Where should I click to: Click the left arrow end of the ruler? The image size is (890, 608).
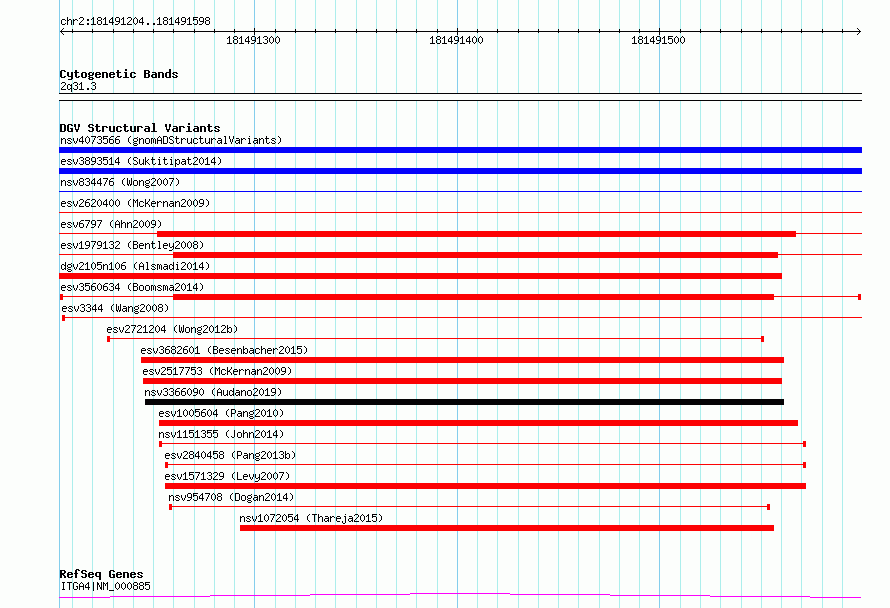[x=62, y=32]
